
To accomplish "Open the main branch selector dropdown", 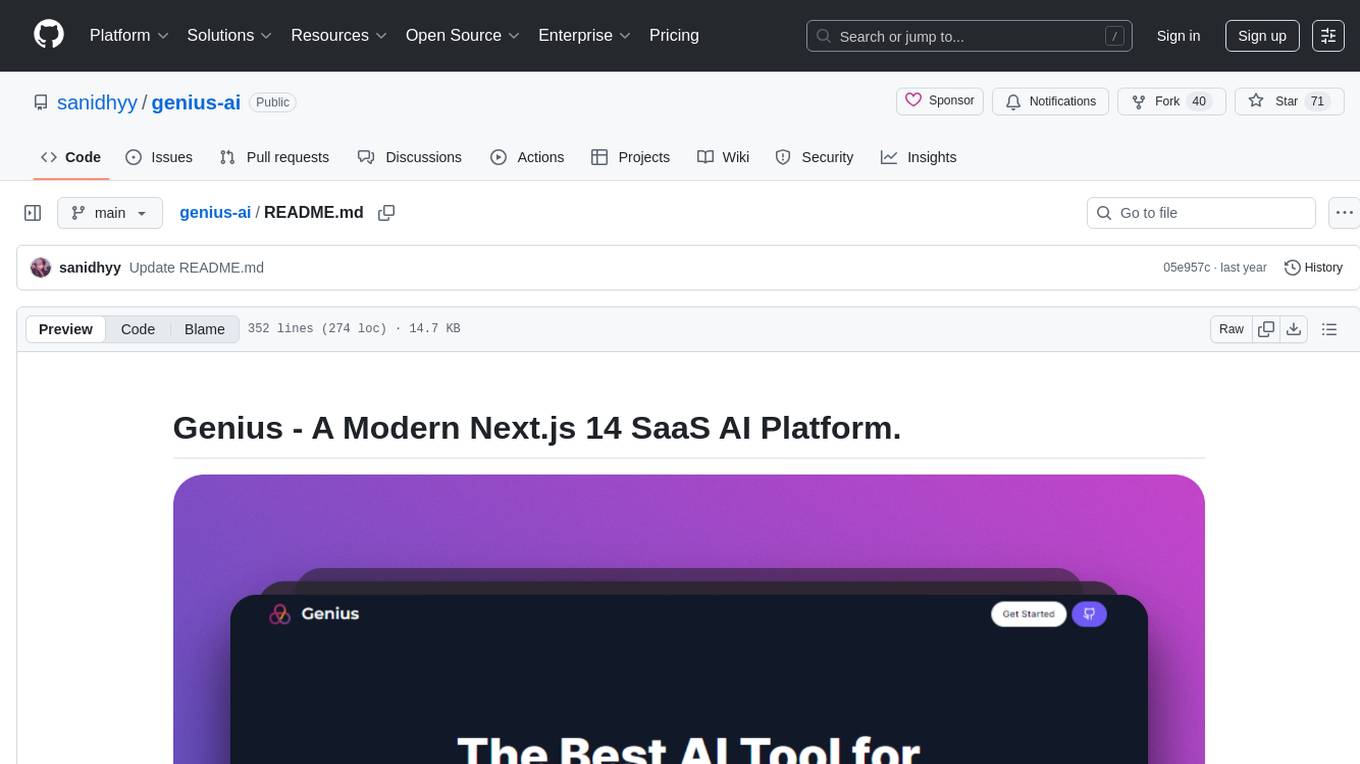I will [110, 213].
